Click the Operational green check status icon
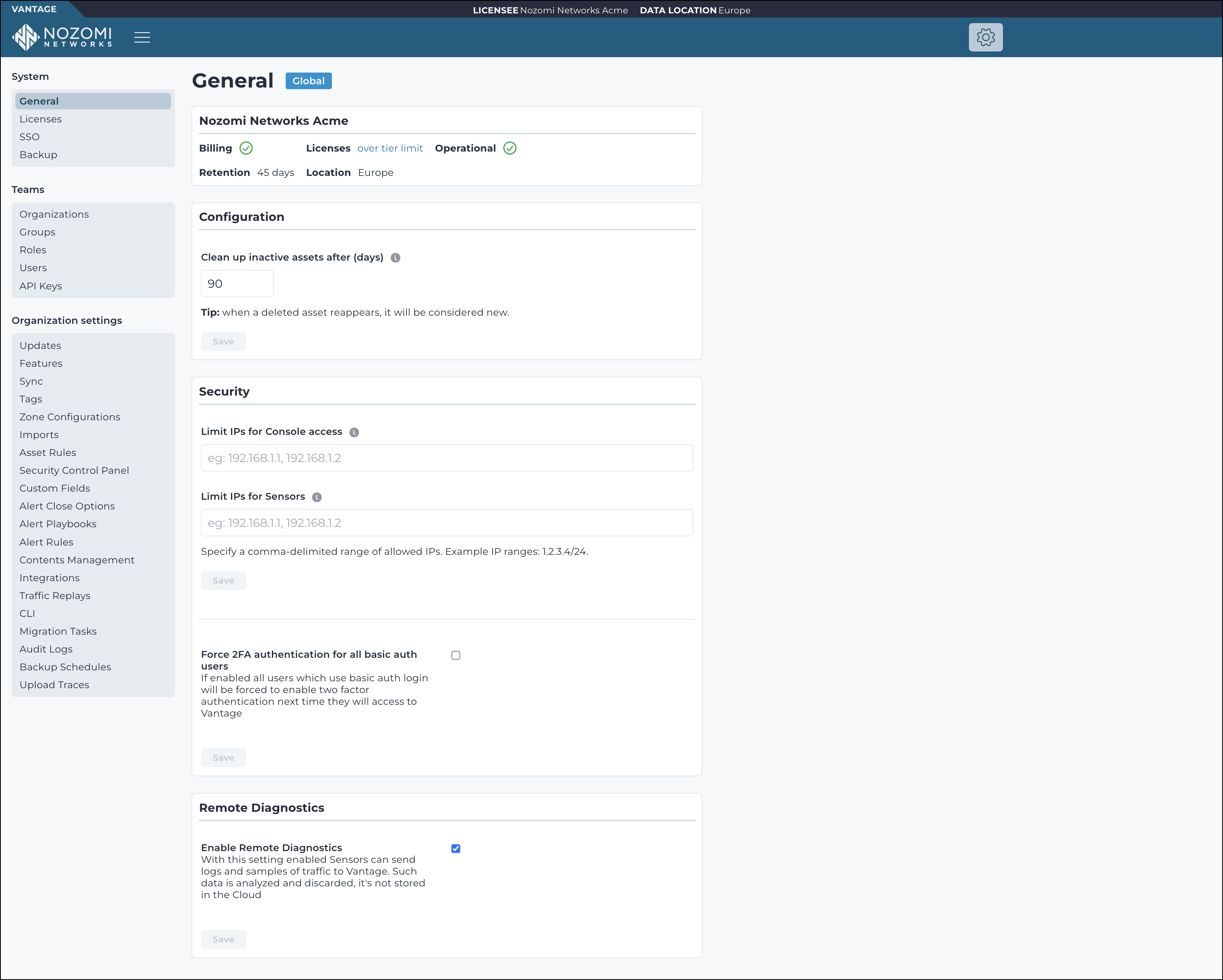Viewport: 1223px width, 980px height. 509,148
